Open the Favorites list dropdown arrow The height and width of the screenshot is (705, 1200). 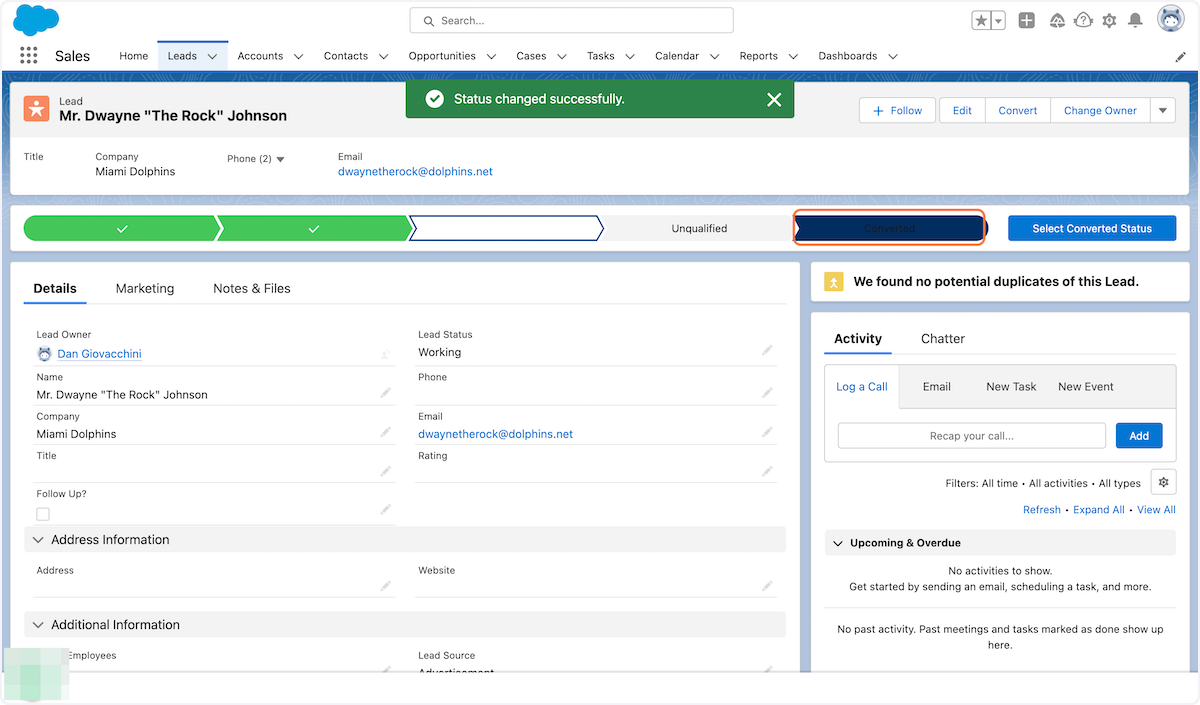point(999,21)
